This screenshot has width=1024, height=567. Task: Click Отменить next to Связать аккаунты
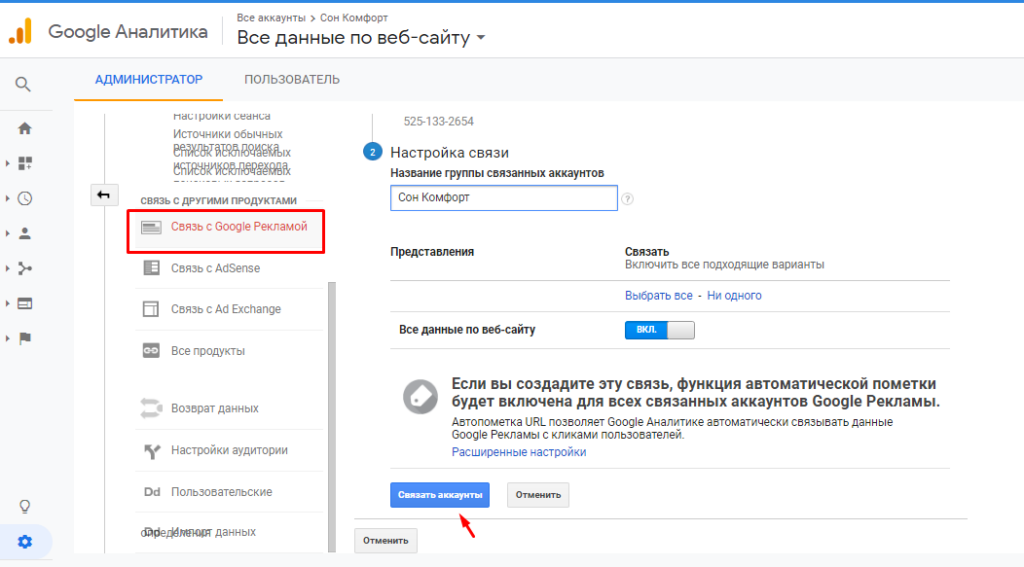click(538, 494)
